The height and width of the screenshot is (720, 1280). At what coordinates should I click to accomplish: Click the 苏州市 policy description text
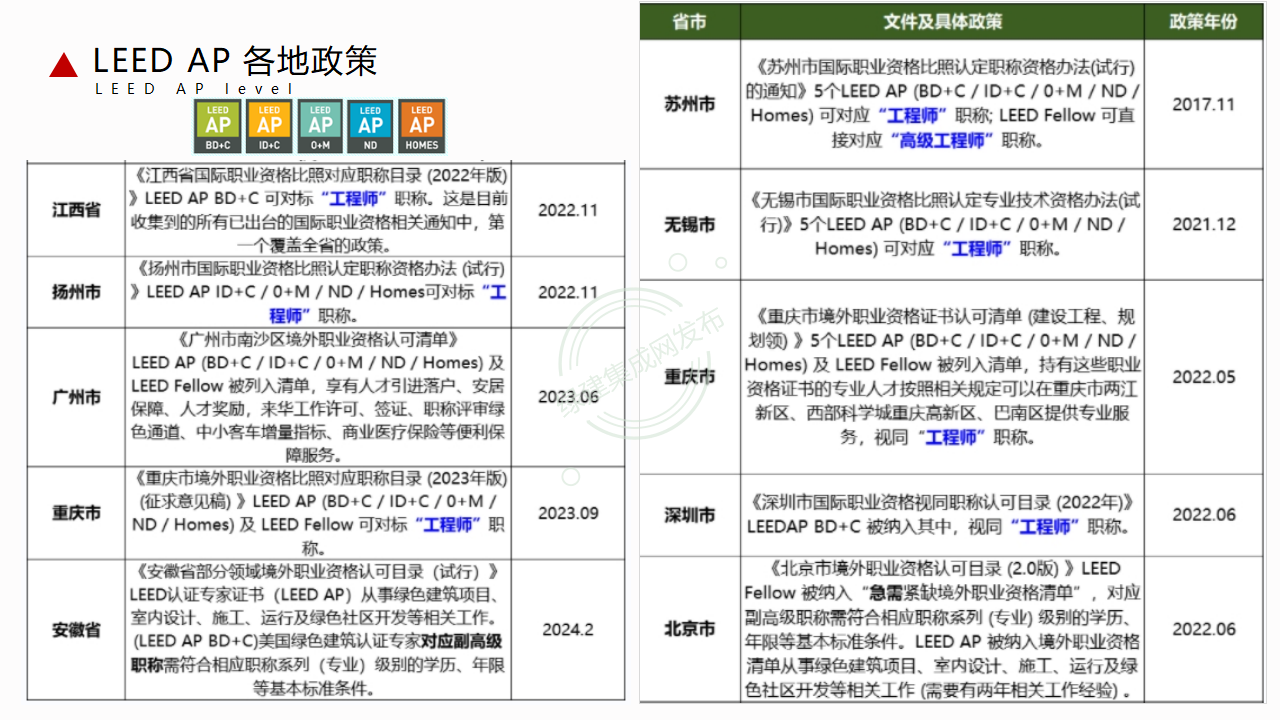point(942,103)
